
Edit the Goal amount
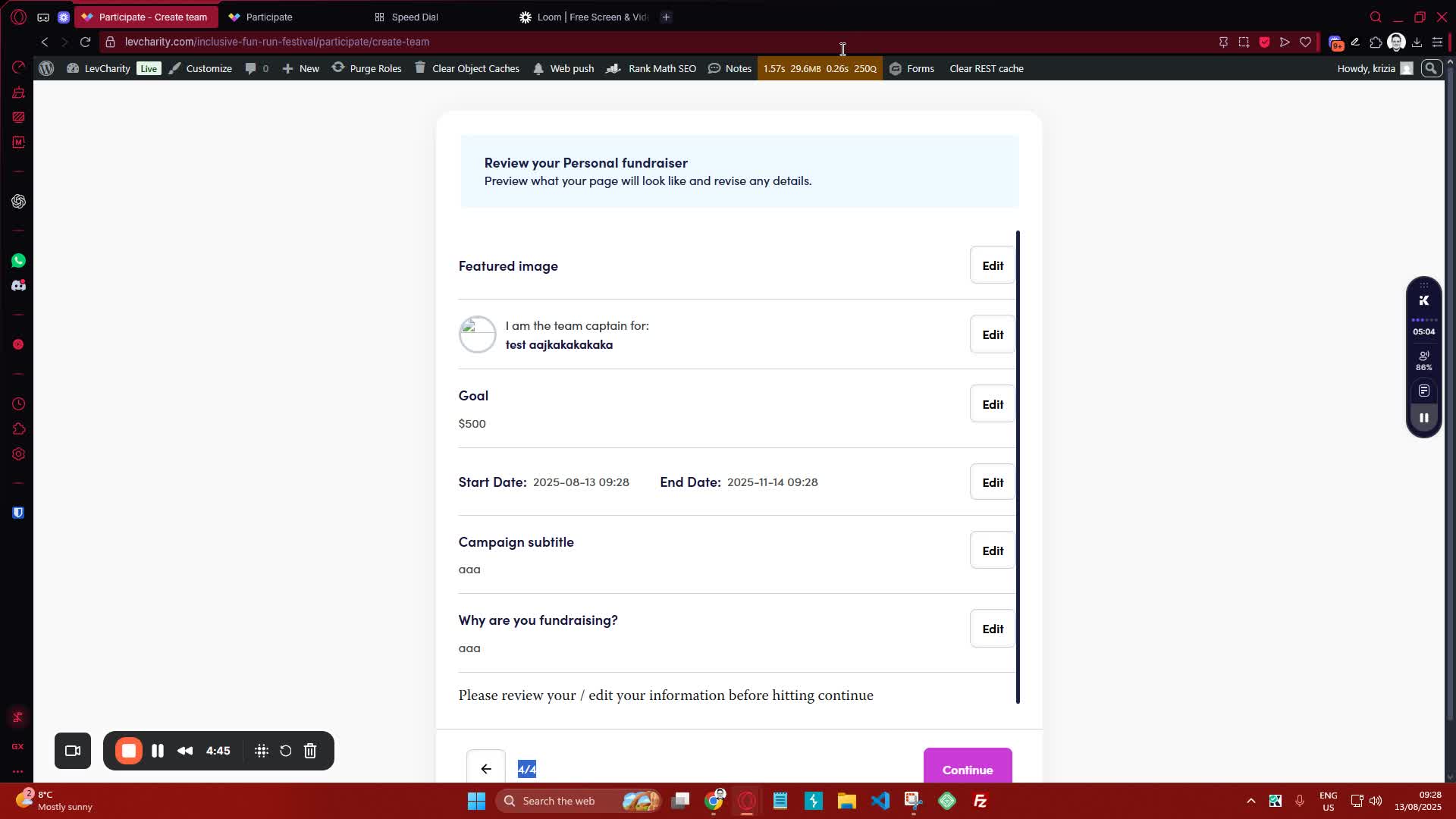pyautogui.click(x=992, y=404)
